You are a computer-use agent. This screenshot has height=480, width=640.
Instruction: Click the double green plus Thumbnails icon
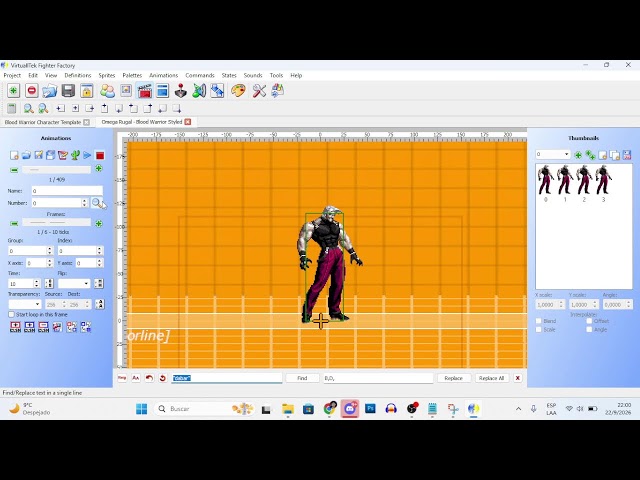coord(590,155)
